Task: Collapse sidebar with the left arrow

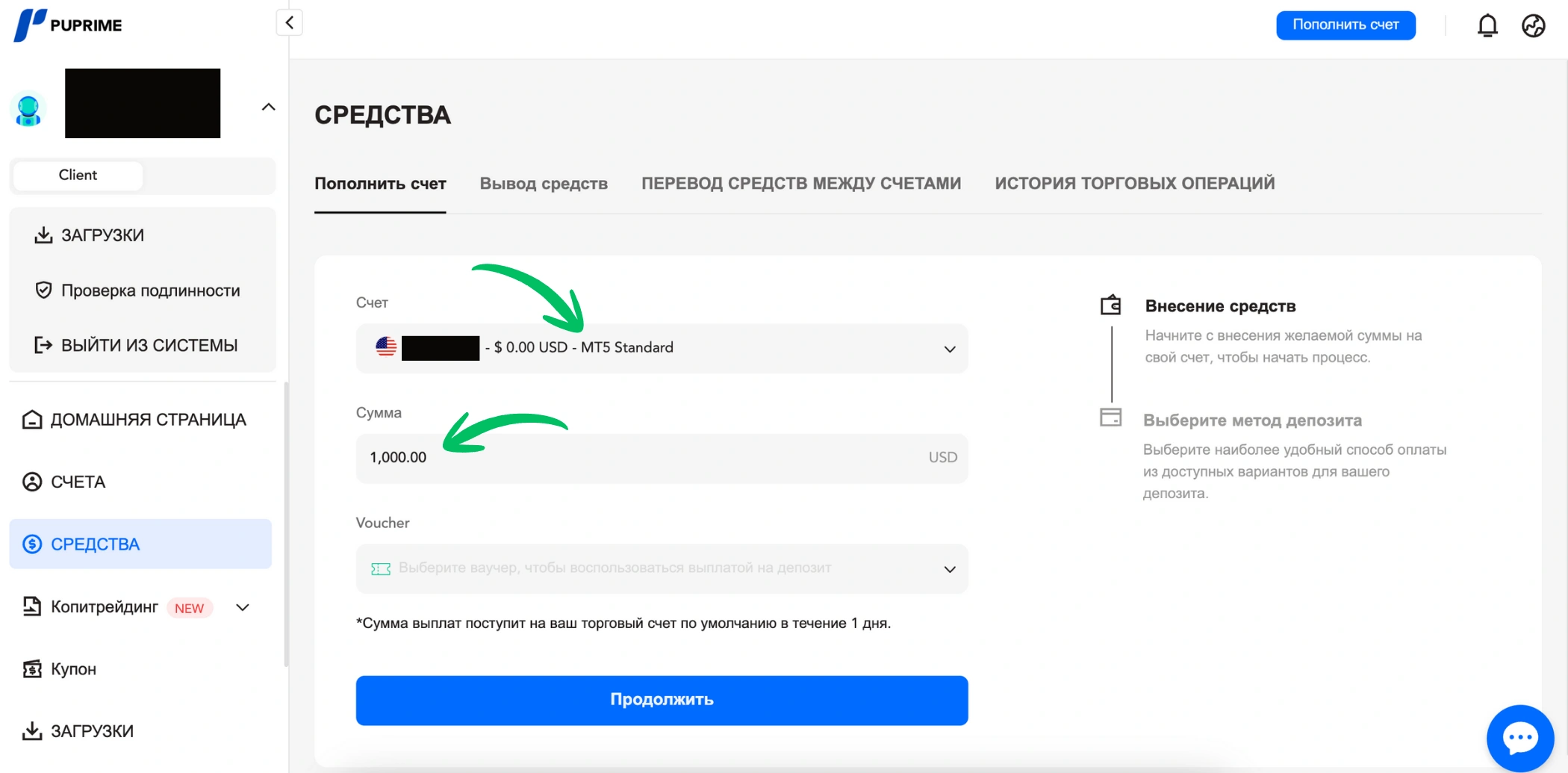Action: click(x=290, y=22)
